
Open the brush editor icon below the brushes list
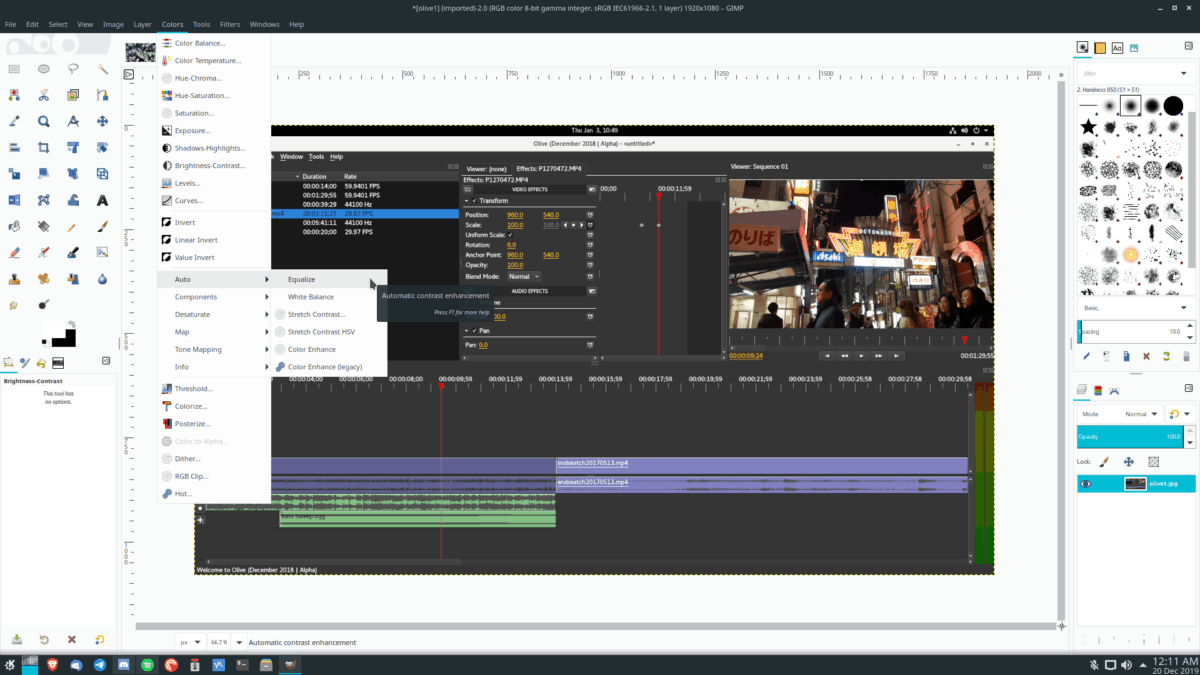1086,356
